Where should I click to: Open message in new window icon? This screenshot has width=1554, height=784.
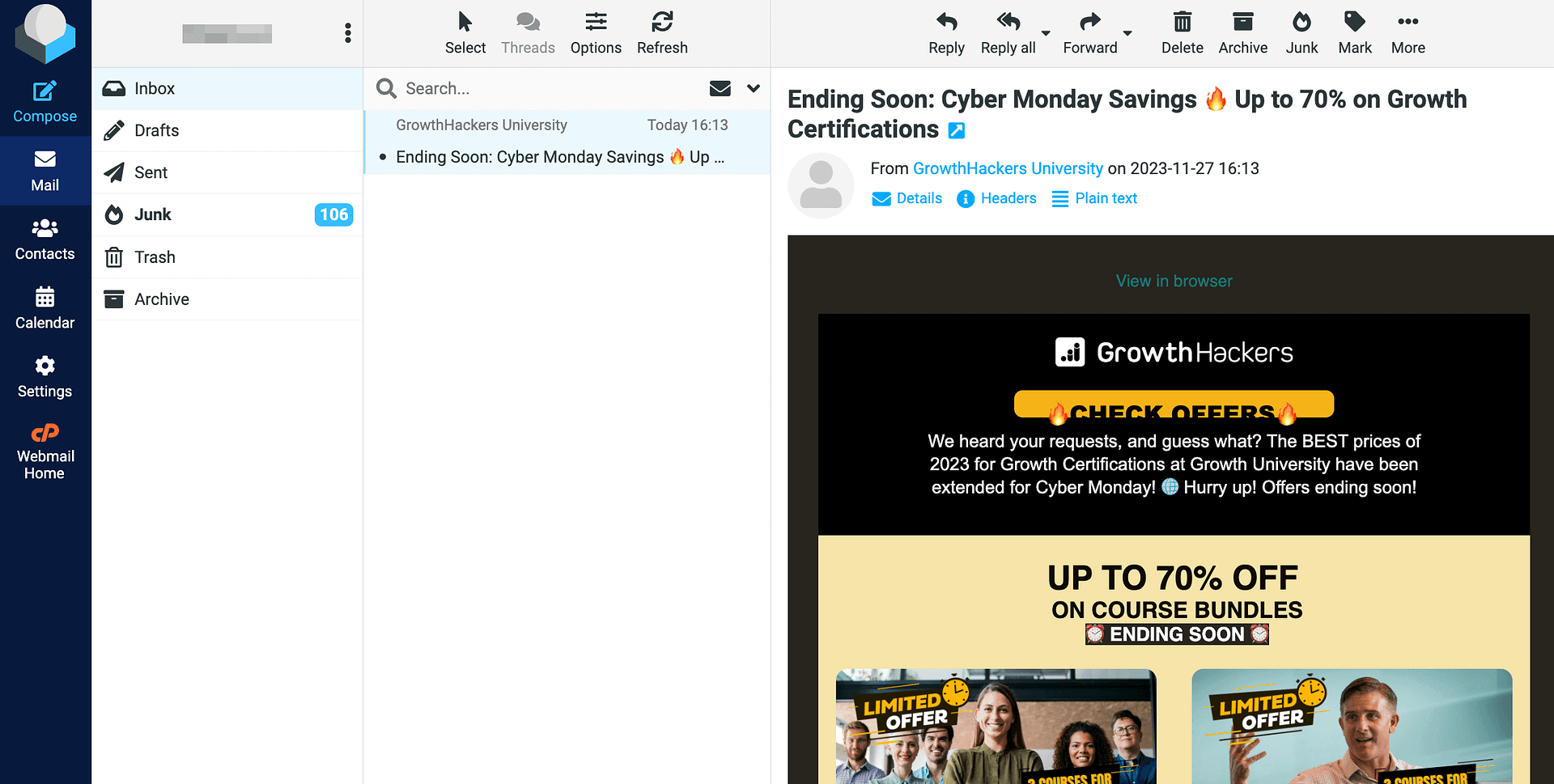(956, 130)
